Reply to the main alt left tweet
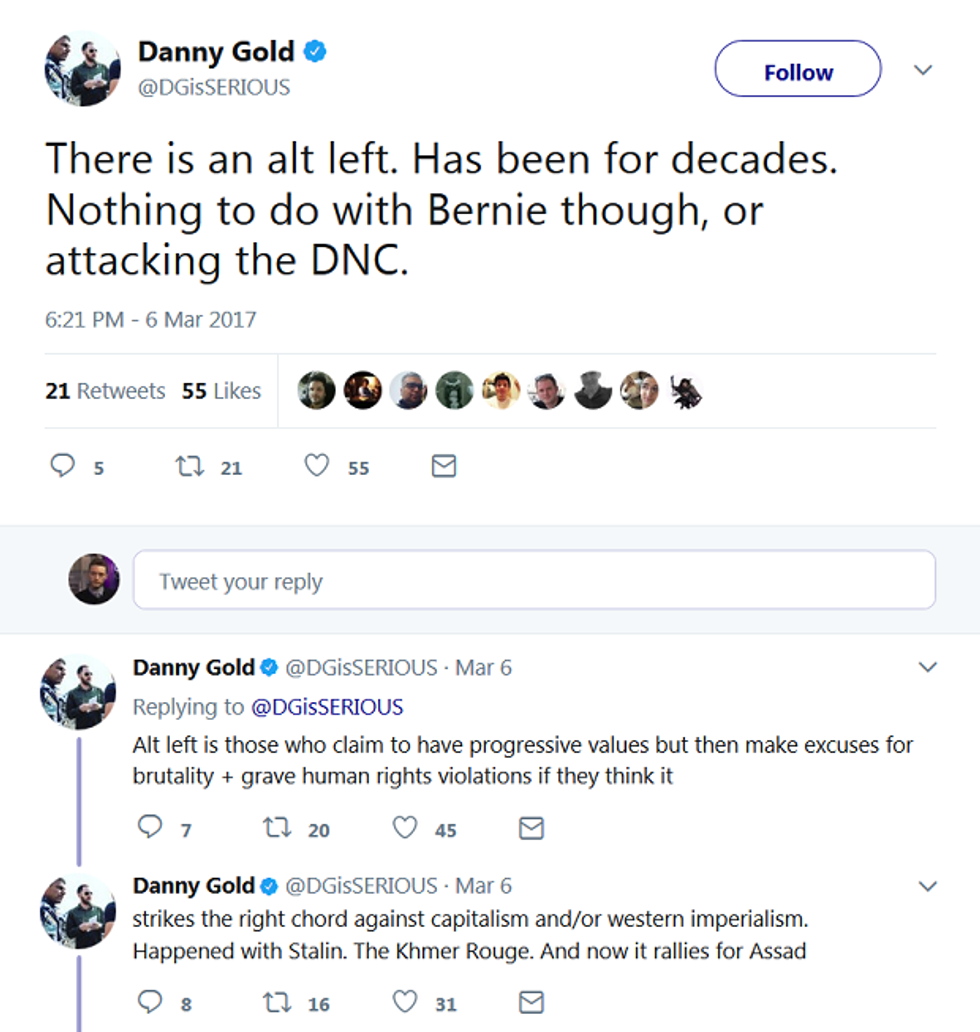This screenshot has width=980, height=1032. click(63, 466)
